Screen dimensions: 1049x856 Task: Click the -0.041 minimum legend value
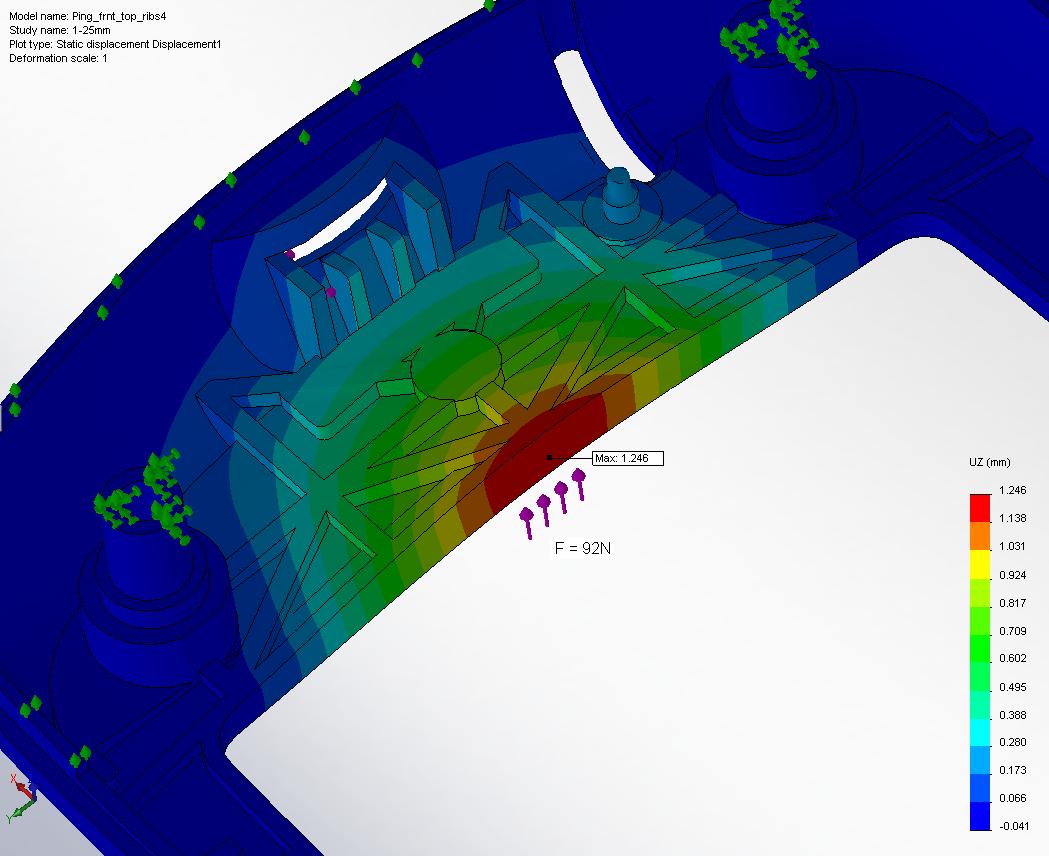(1014, 826)
